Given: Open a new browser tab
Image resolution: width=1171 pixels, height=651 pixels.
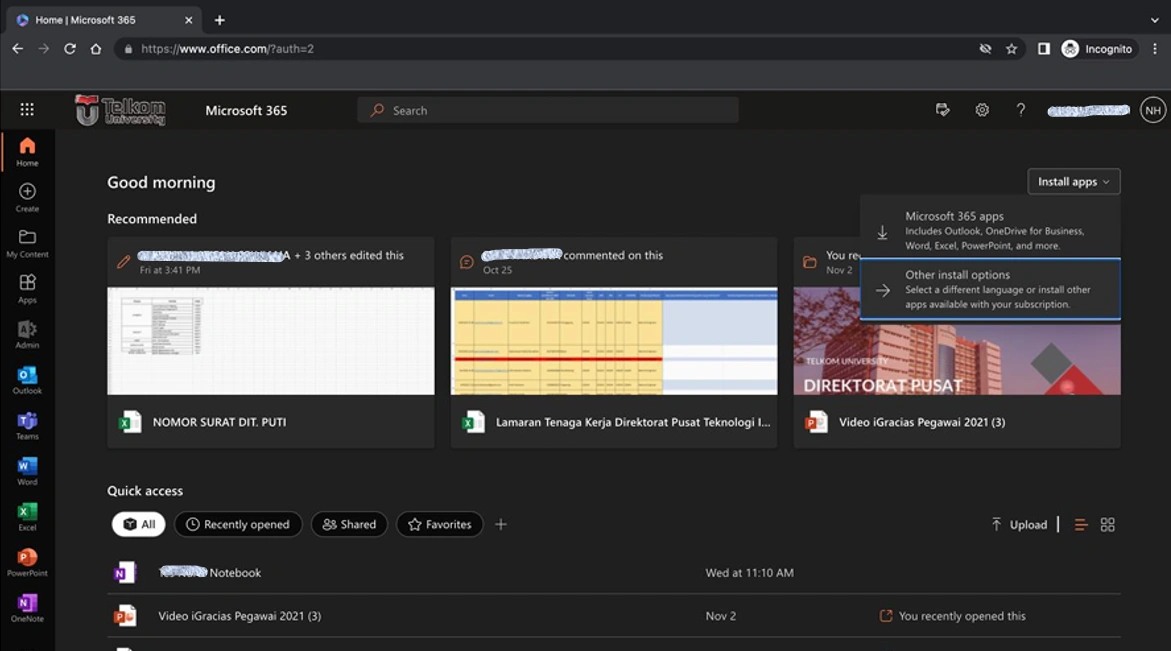Looking at the screenshot, I should (220, 20).
